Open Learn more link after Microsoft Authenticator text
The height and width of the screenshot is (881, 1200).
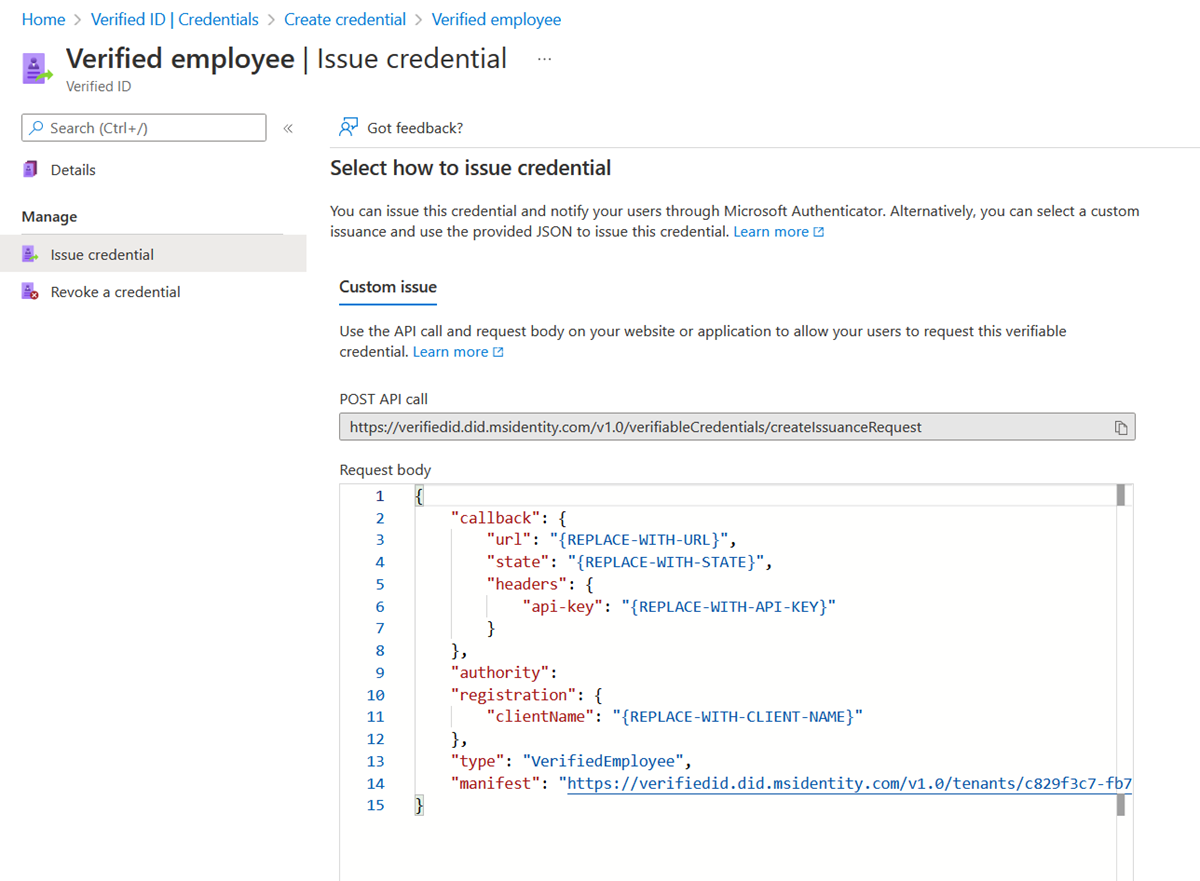click(x=779, y=232)
